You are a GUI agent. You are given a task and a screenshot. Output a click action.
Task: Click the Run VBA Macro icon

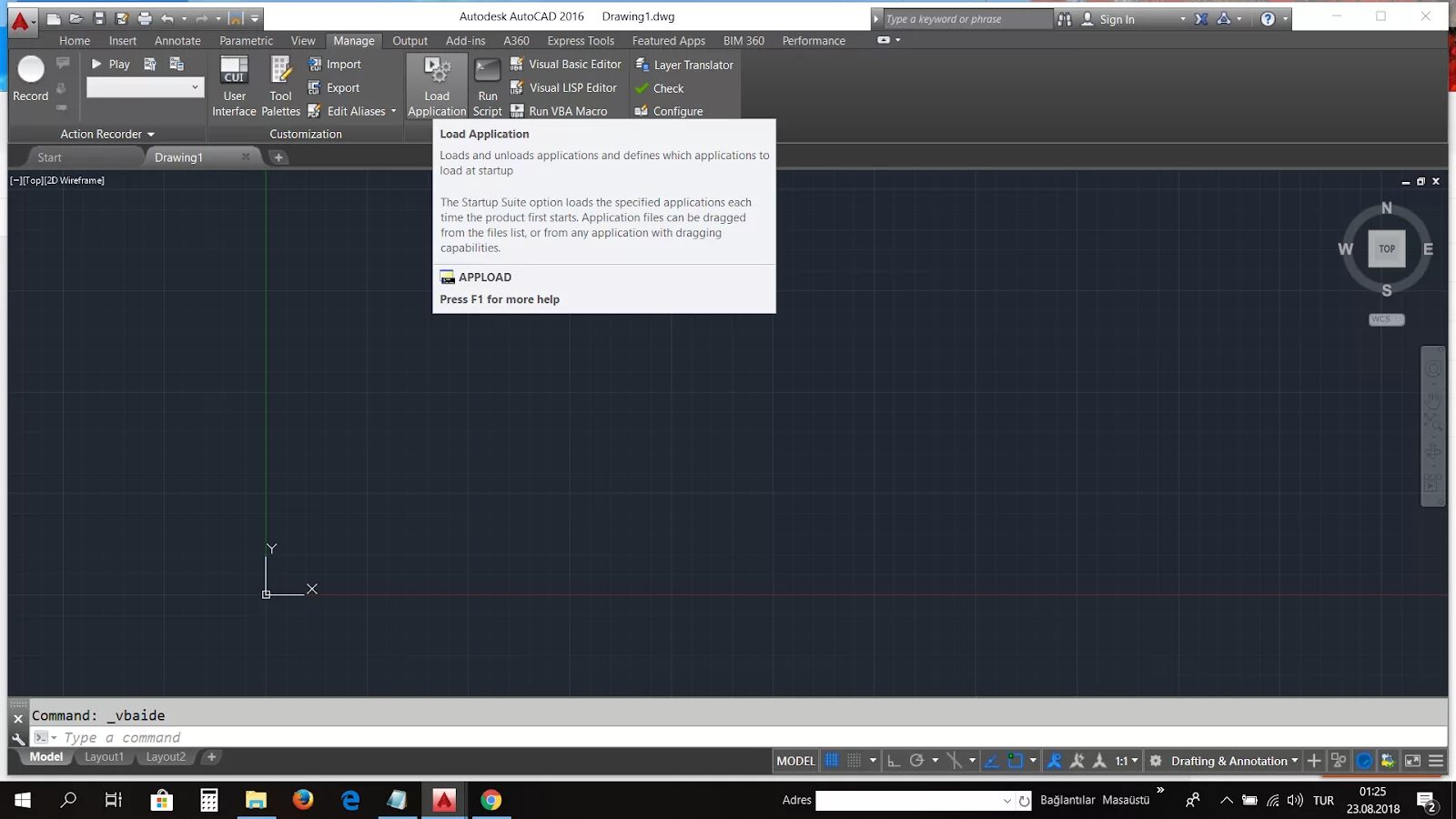point(517,111)
